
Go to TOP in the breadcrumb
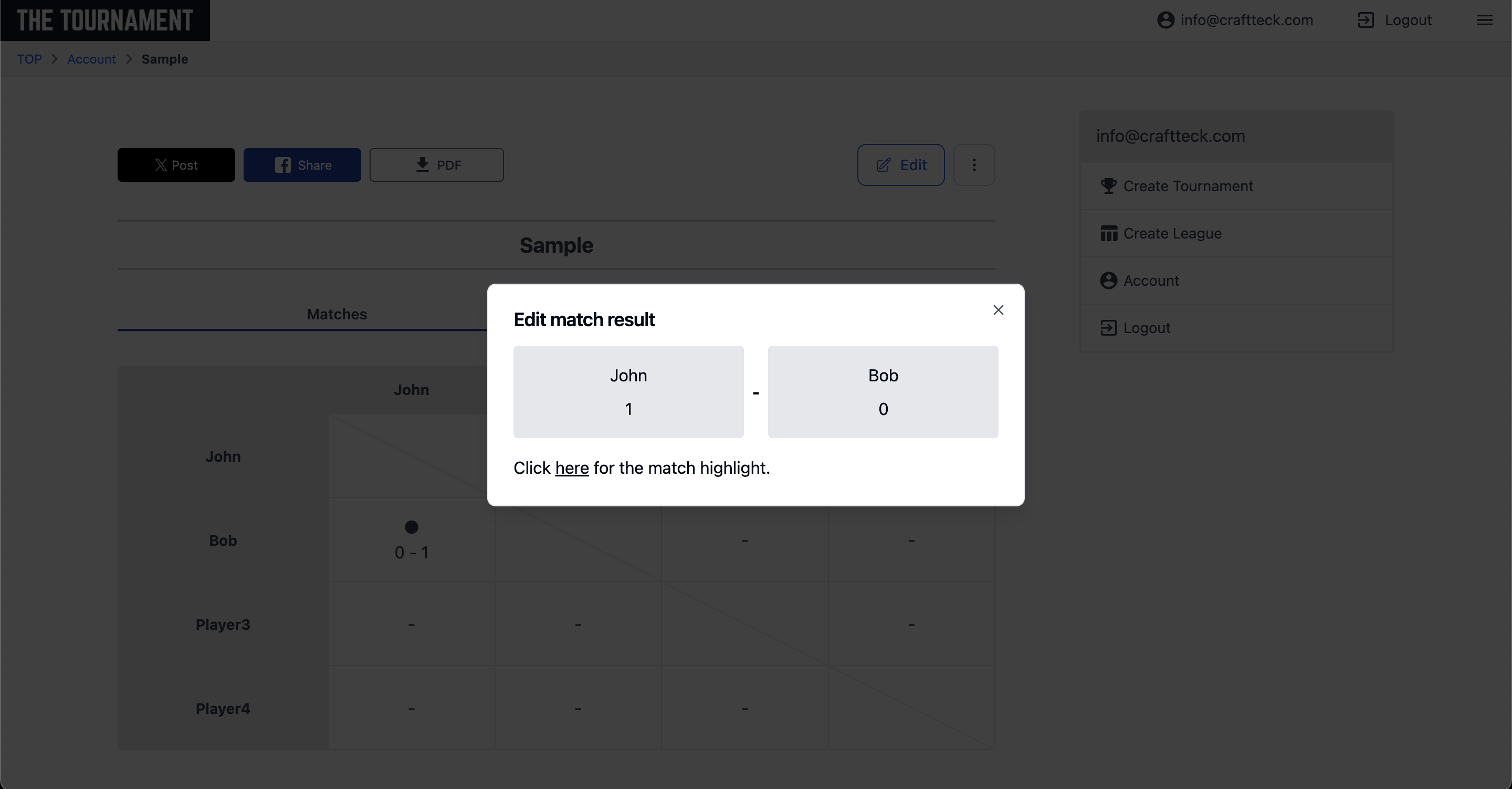tap(29, 59)
